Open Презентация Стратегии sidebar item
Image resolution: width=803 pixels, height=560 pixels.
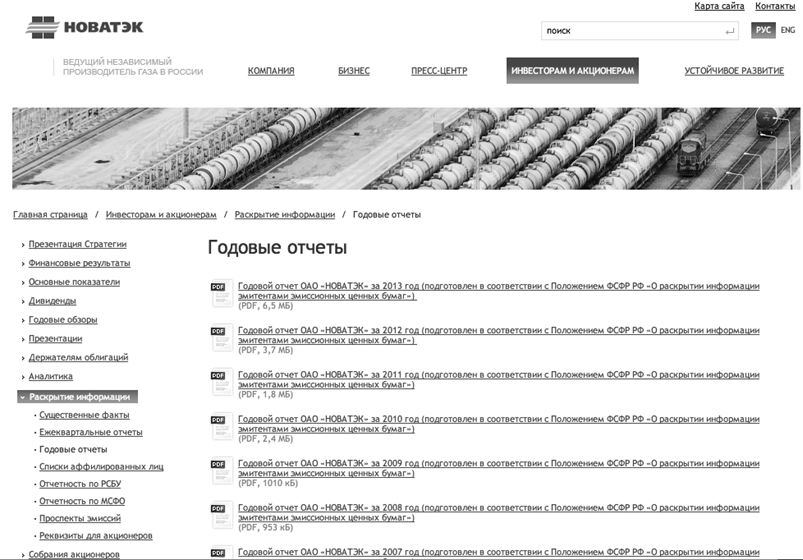77,244
